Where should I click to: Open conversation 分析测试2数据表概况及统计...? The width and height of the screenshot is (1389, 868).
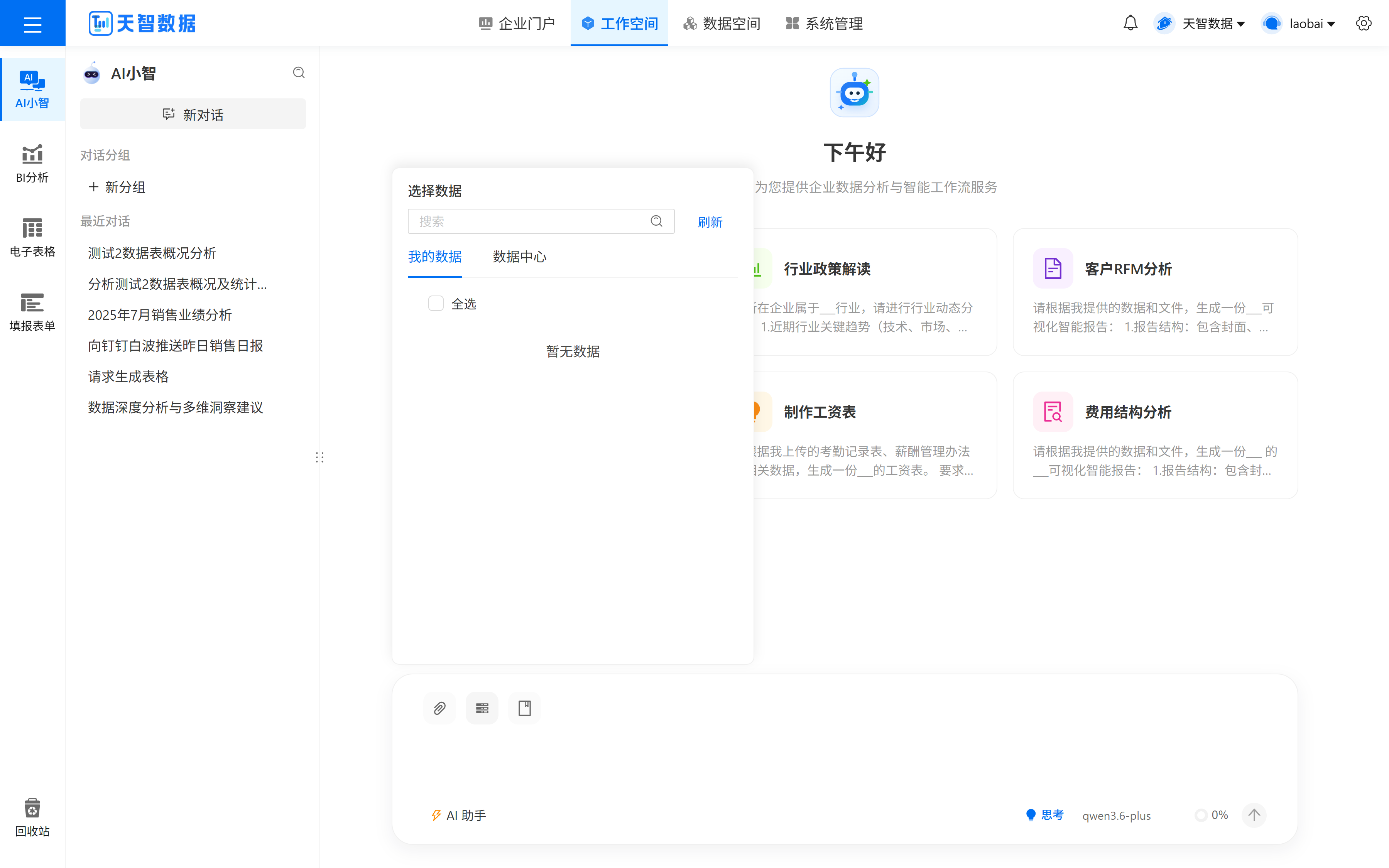pos(177,284)
